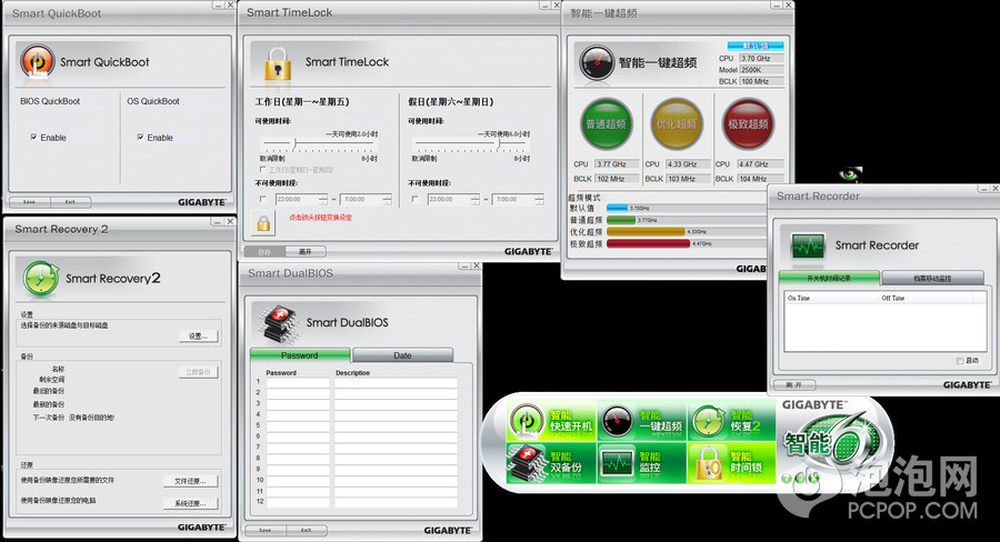
Task: Click the small padlock in Smart TimeLock
Action: tap(263, 223)
